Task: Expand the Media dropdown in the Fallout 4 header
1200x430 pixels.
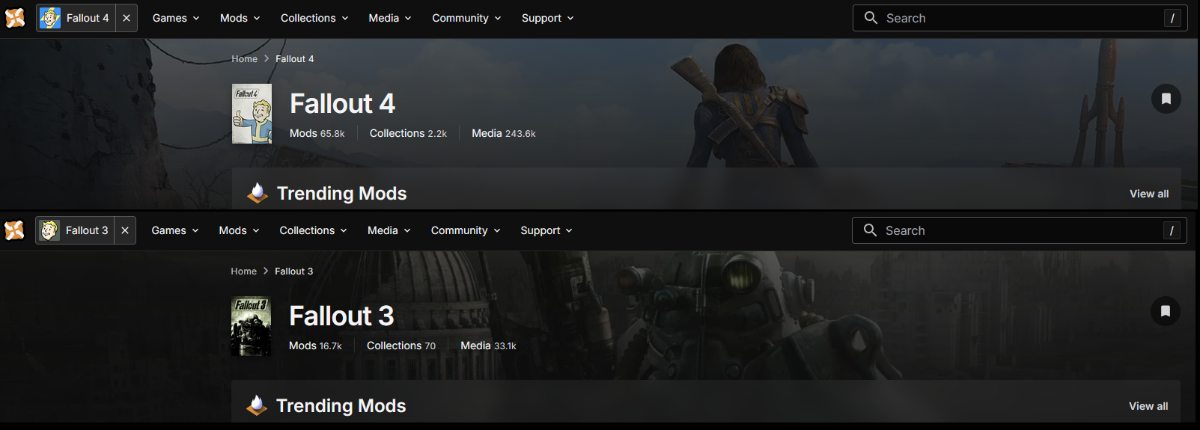Action: (390, 18)
